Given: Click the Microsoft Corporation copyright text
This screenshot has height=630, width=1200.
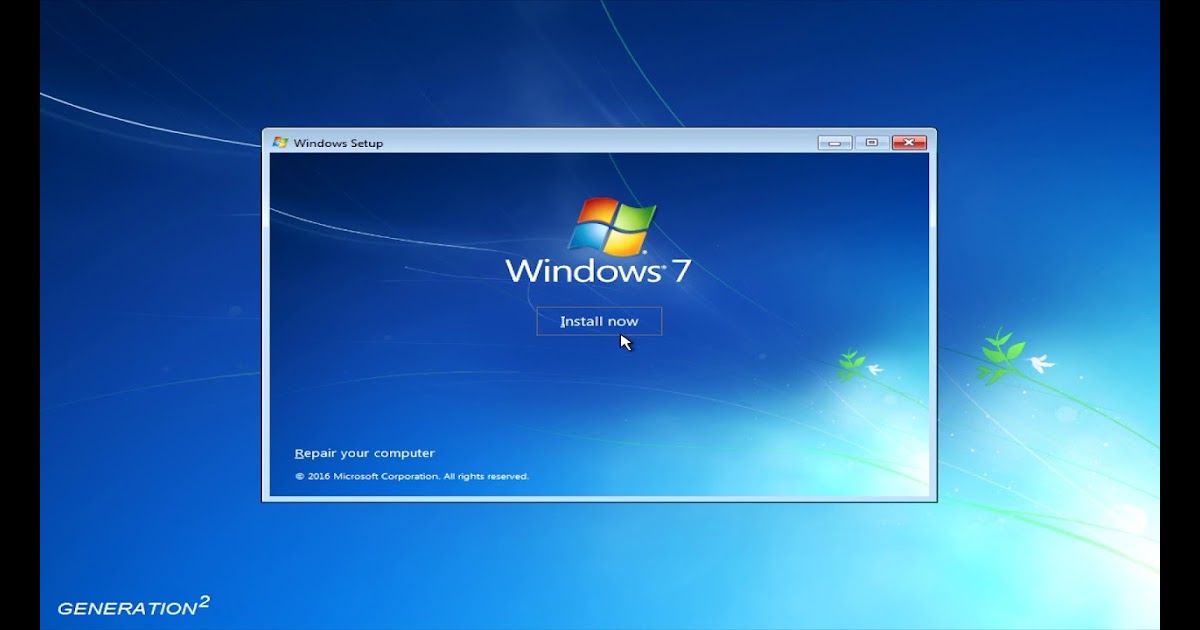Looking at the screenshot, I should point(412,476).
